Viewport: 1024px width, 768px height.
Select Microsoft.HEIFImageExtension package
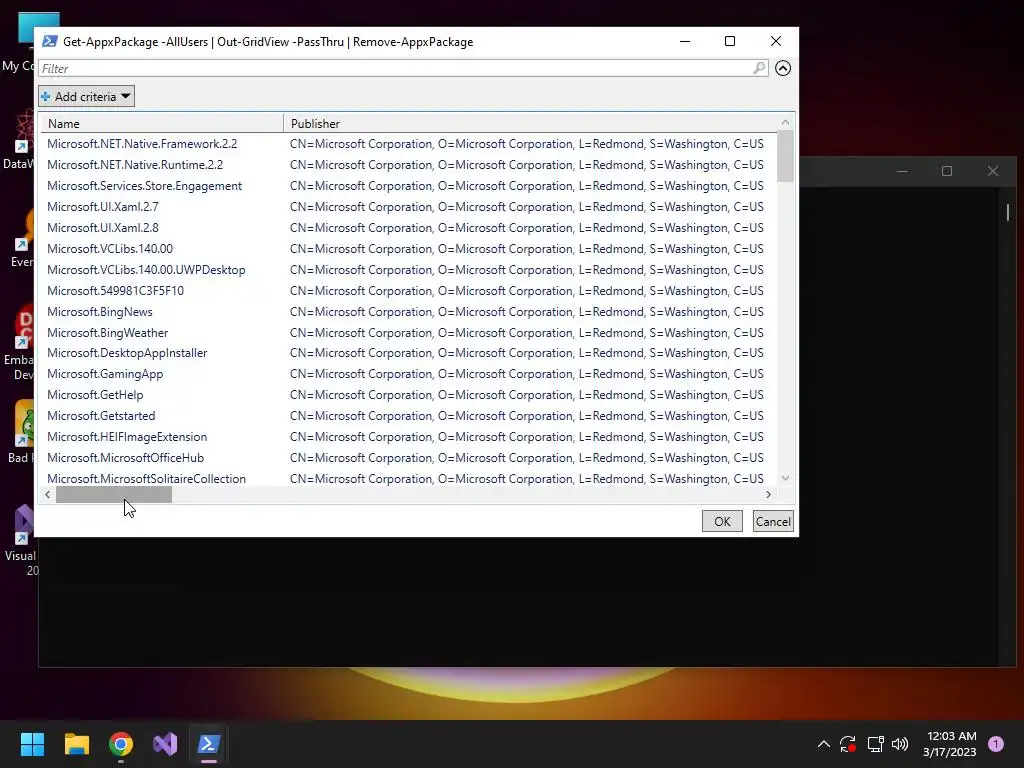pyautogui.click(x=408, y=436)
